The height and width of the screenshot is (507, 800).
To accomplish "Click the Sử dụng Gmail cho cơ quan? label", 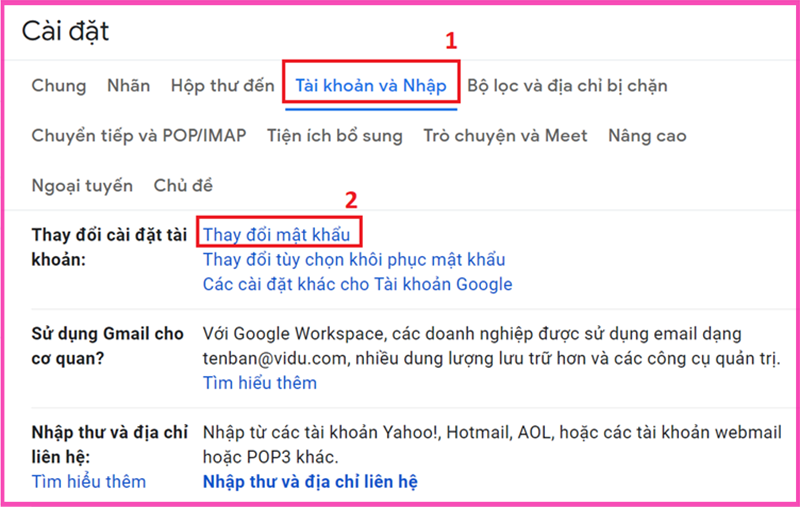I will tap(108, 346).
